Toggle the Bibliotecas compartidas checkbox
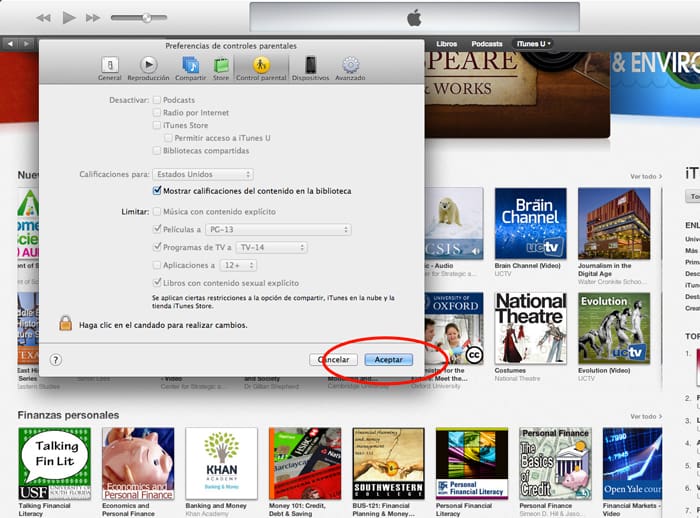 coord(157,150)
